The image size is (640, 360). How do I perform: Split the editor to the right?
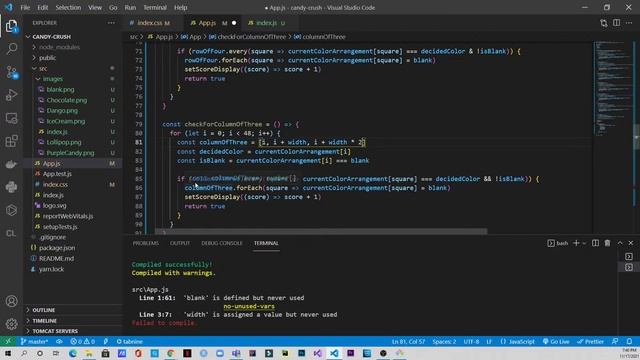[616, 23]
